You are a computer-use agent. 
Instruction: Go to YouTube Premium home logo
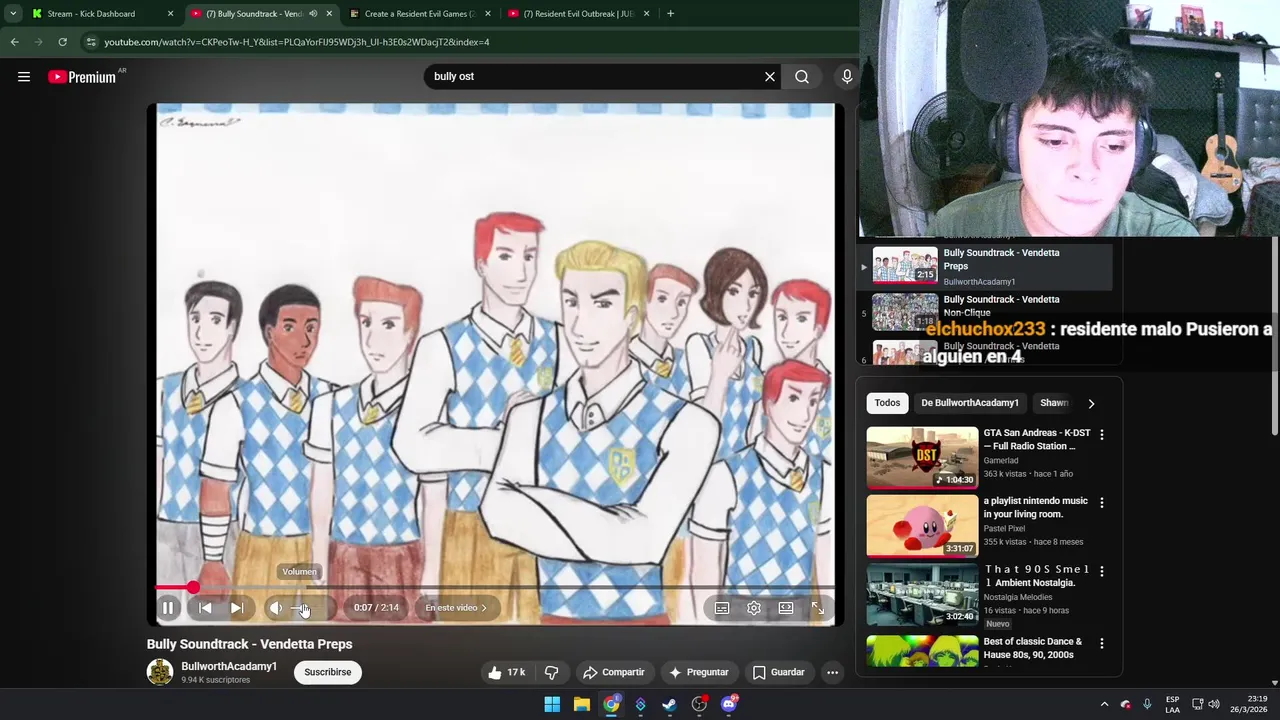tap(82, 77)
